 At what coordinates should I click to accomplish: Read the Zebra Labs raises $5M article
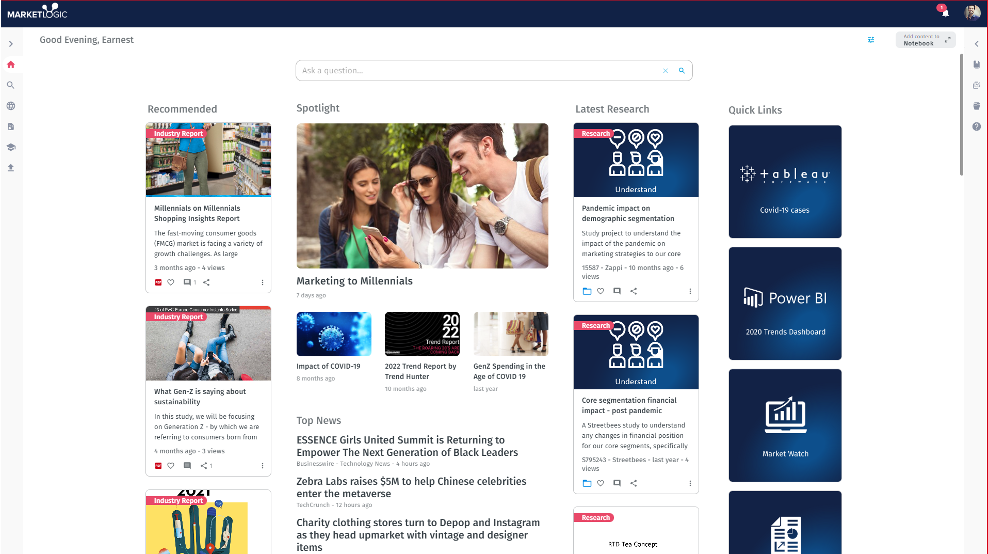pos(411,487)
